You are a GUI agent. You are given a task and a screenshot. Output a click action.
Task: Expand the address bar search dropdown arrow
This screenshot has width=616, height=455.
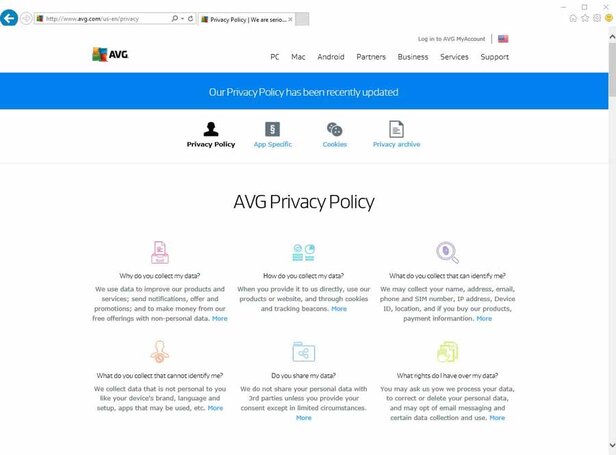tap(182, 19)
